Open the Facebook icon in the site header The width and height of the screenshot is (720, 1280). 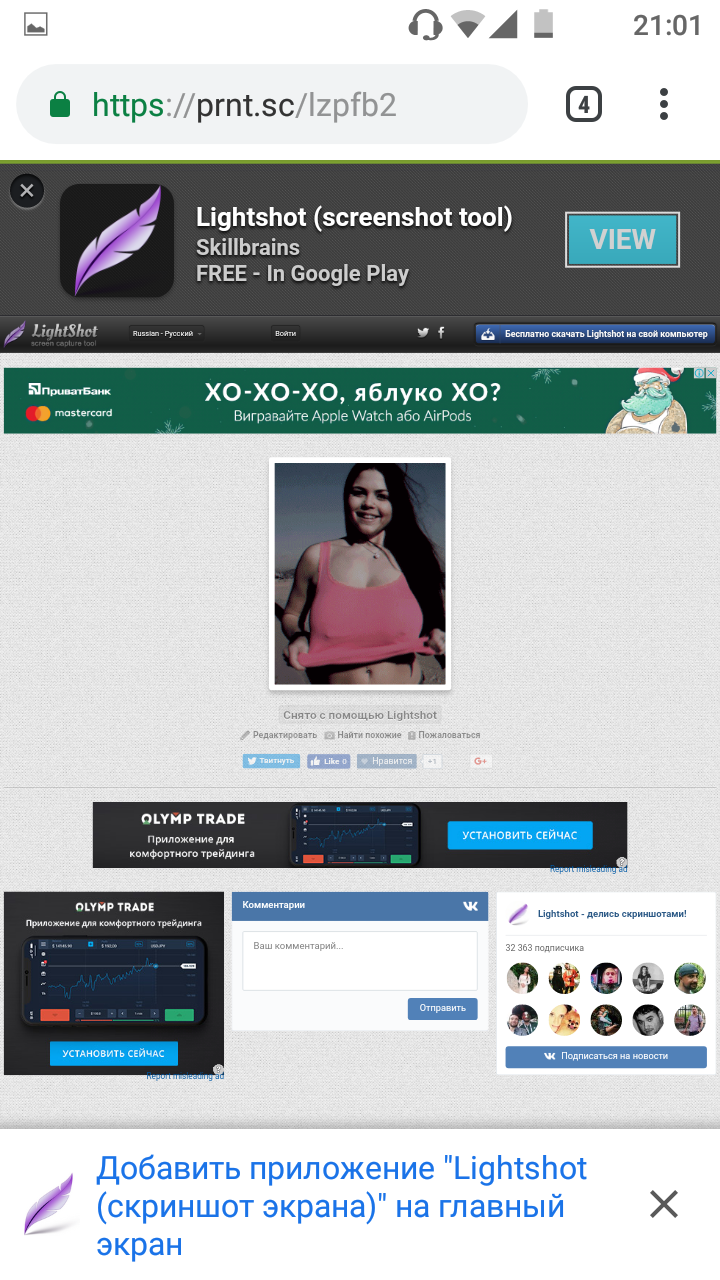coord(441,333)
